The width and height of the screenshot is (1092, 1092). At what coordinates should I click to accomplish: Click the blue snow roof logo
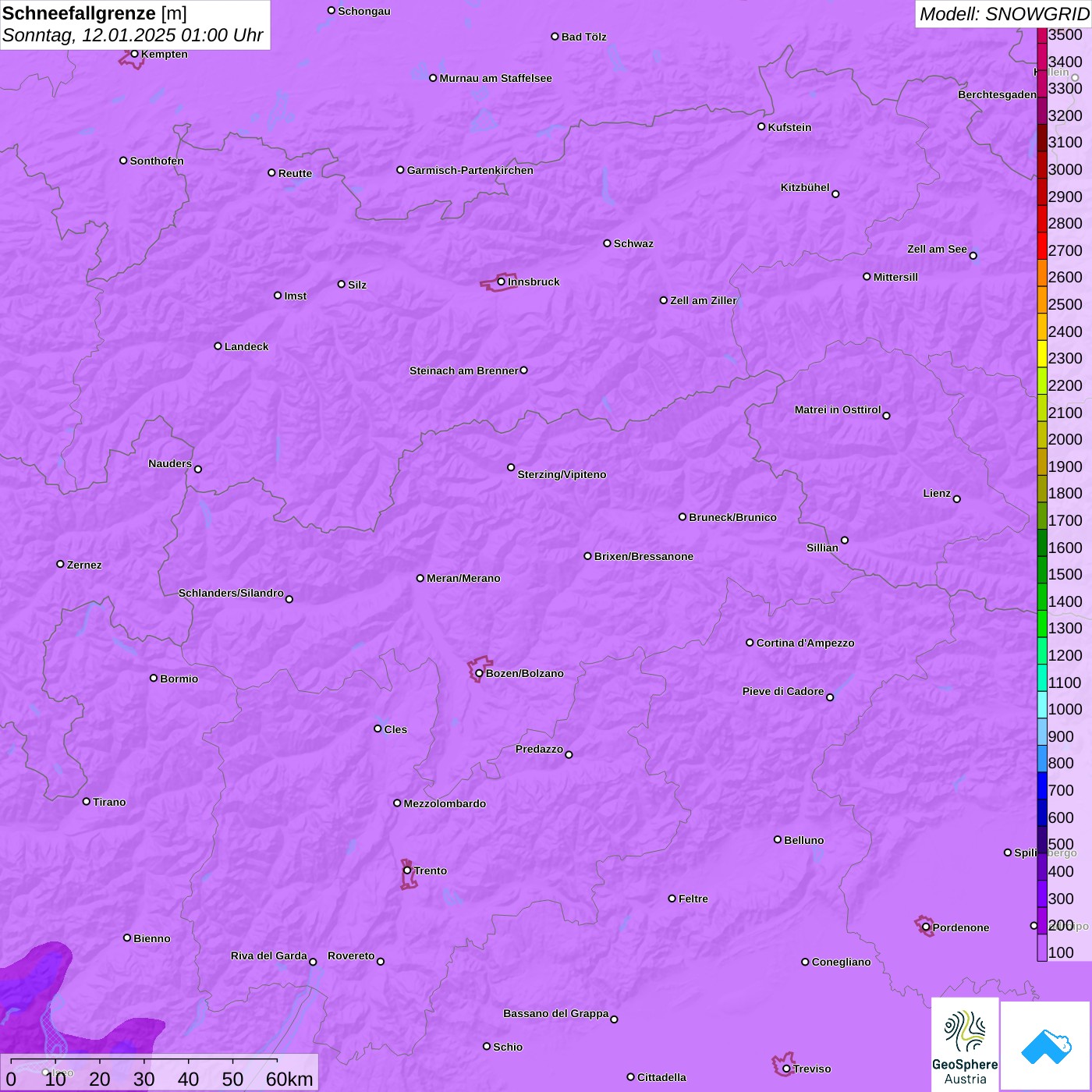point(1045,1046)
